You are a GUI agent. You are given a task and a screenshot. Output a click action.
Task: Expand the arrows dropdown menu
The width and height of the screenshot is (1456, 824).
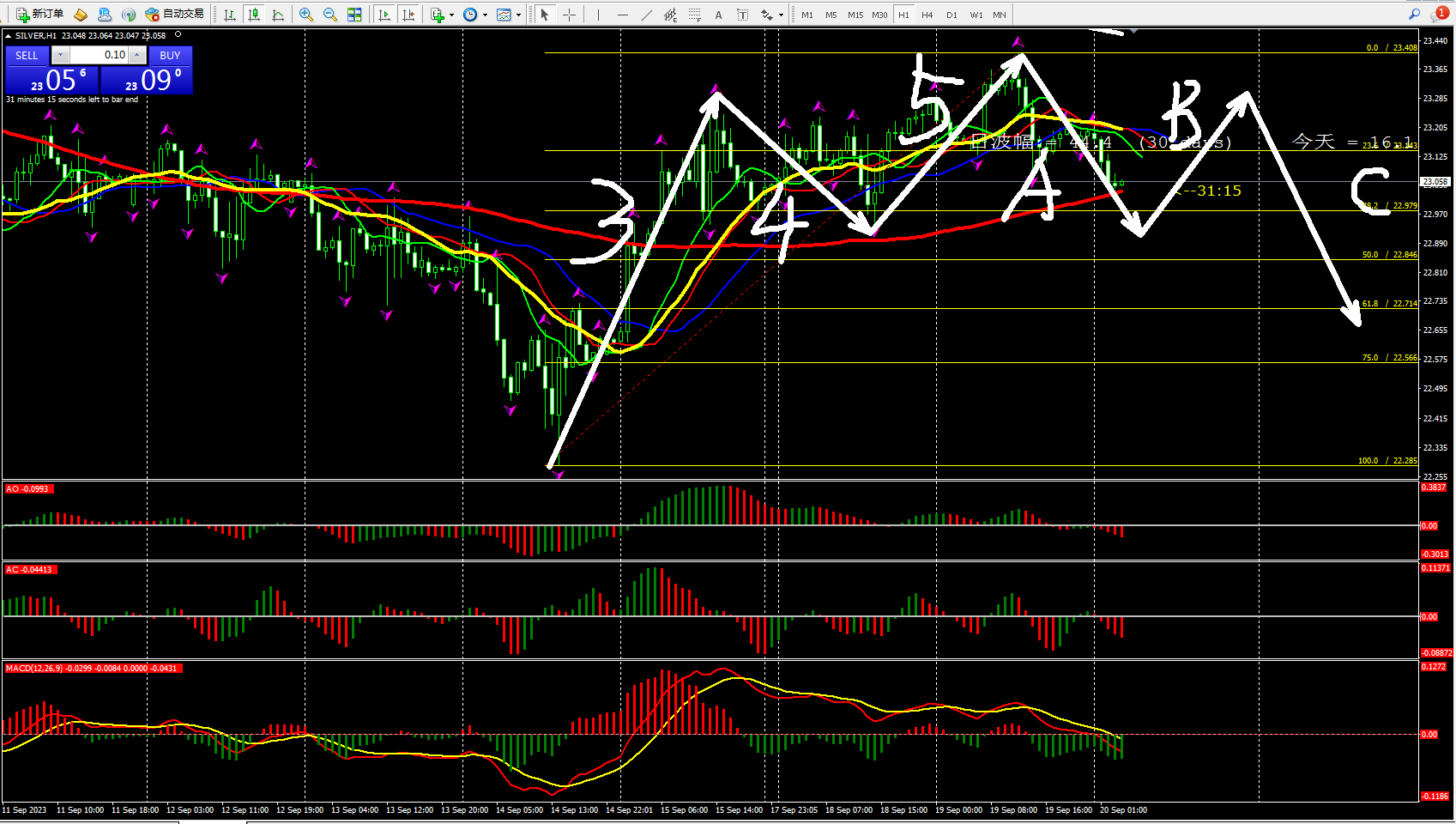tap(781, 15)
